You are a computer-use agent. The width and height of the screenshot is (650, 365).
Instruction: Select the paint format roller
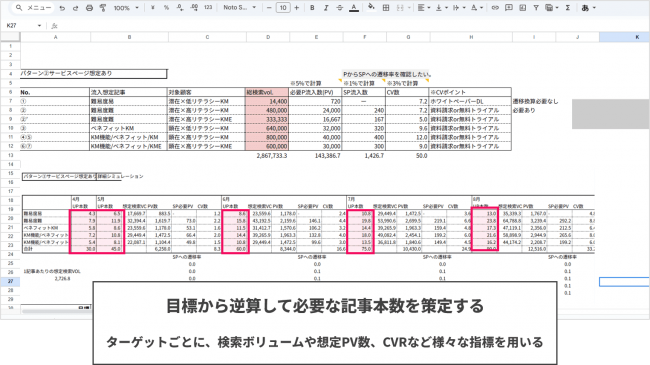click(103, 8)
